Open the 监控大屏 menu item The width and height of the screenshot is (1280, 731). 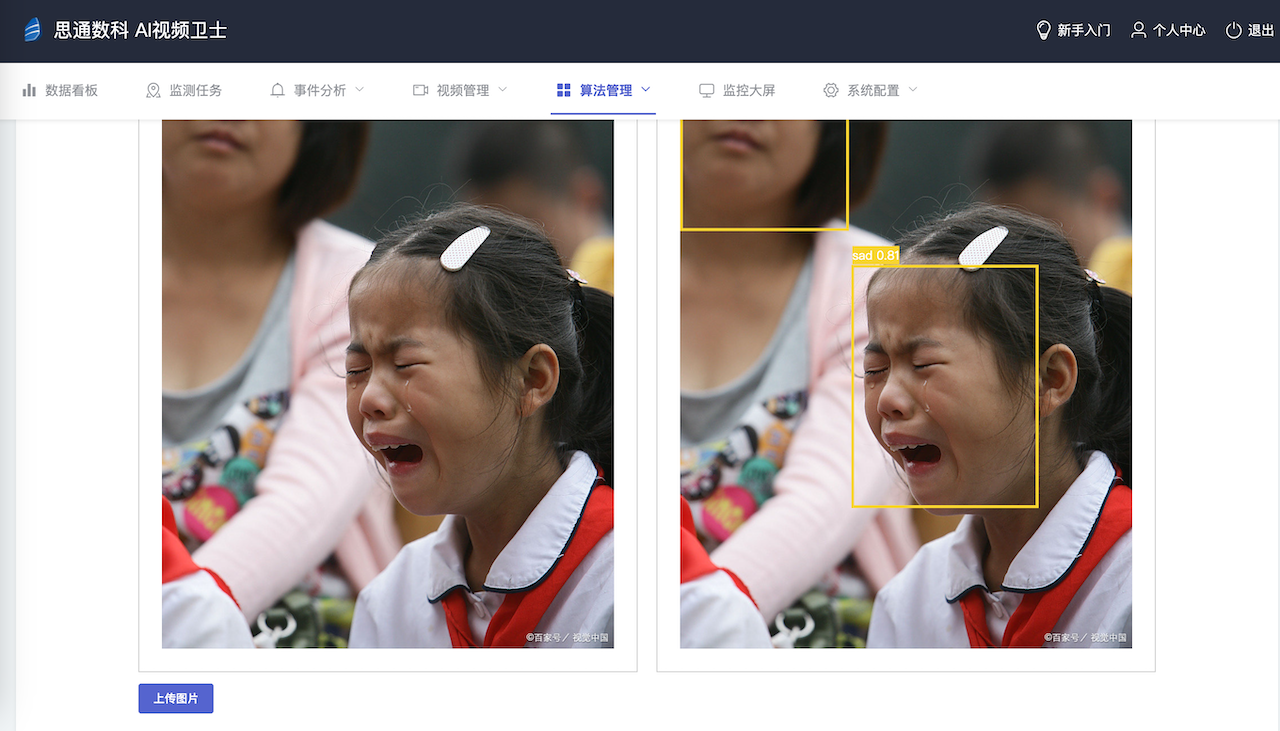click(x=737, y=90)
